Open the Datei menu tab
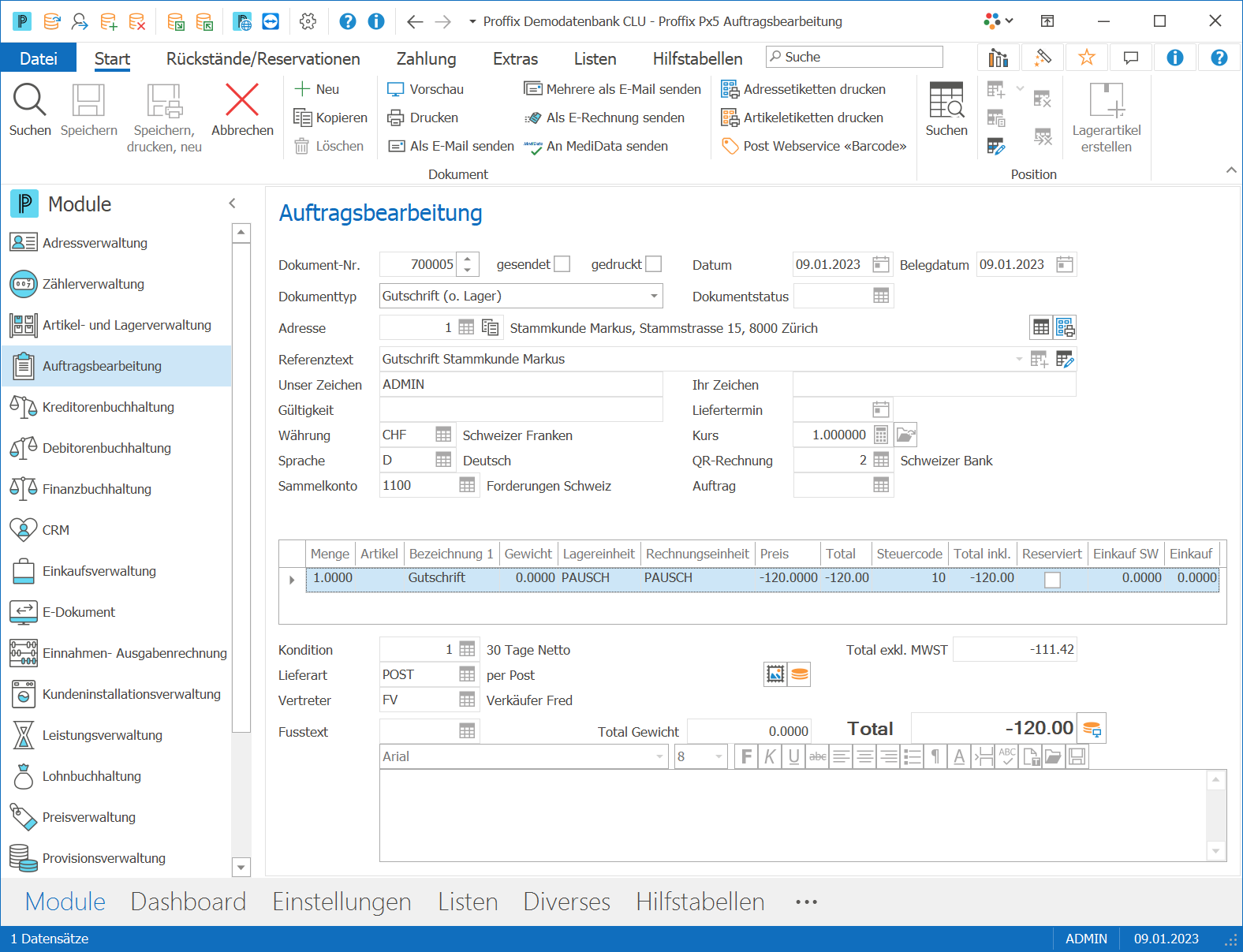 point(39,58)
